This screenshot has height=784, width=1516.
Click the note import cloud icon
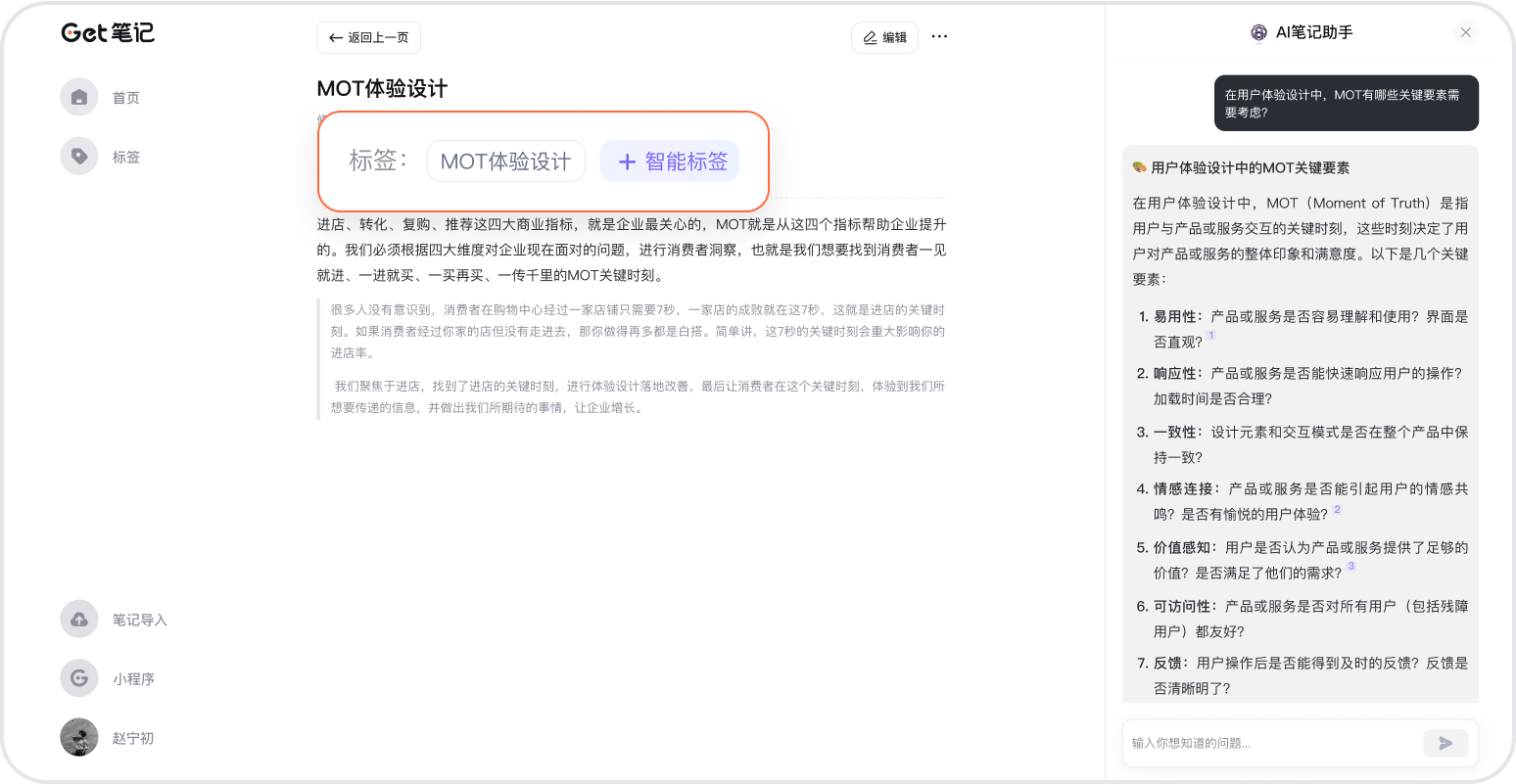click(x=79, y=619)
